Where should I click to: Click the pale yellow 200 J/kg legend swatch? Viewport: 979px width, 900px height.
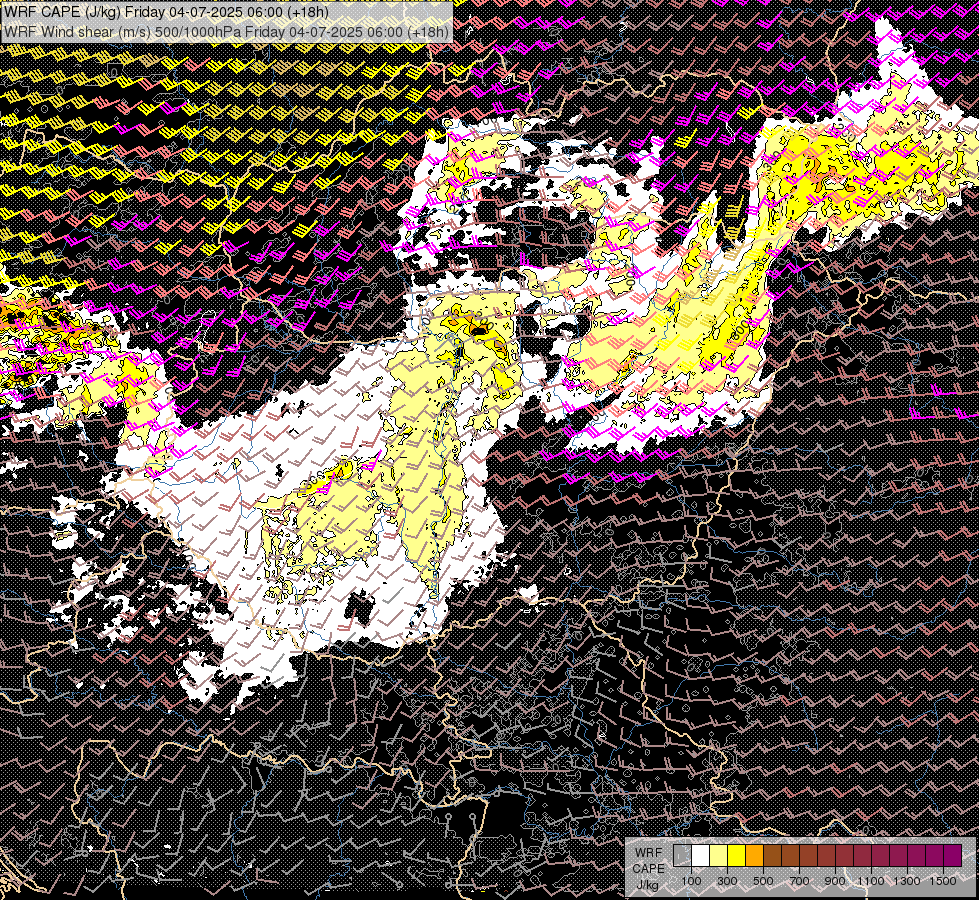[719, 855]
